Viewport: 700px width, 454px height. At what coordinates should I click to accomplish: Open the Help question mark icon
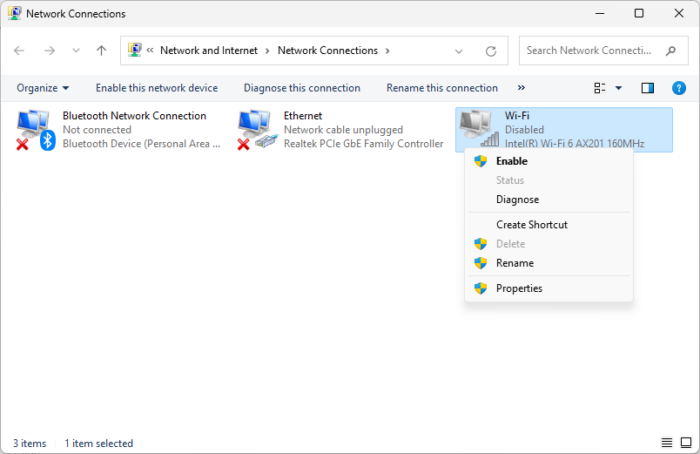click(x=679, y=88)
